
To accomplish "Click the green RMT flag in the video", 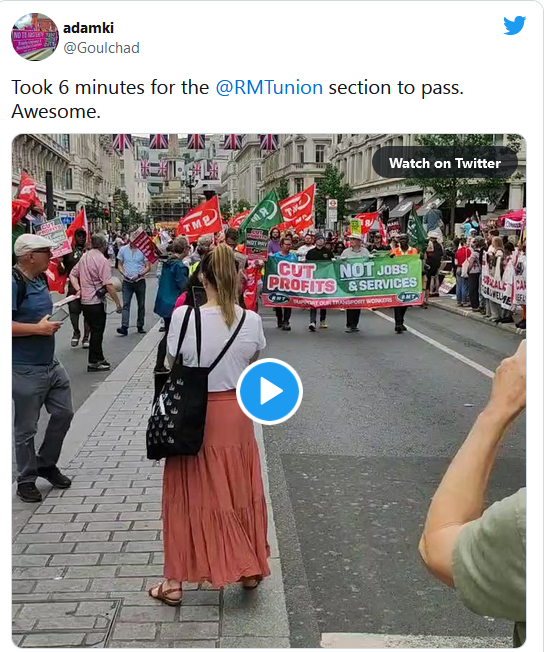I will (x=262, y=214).
